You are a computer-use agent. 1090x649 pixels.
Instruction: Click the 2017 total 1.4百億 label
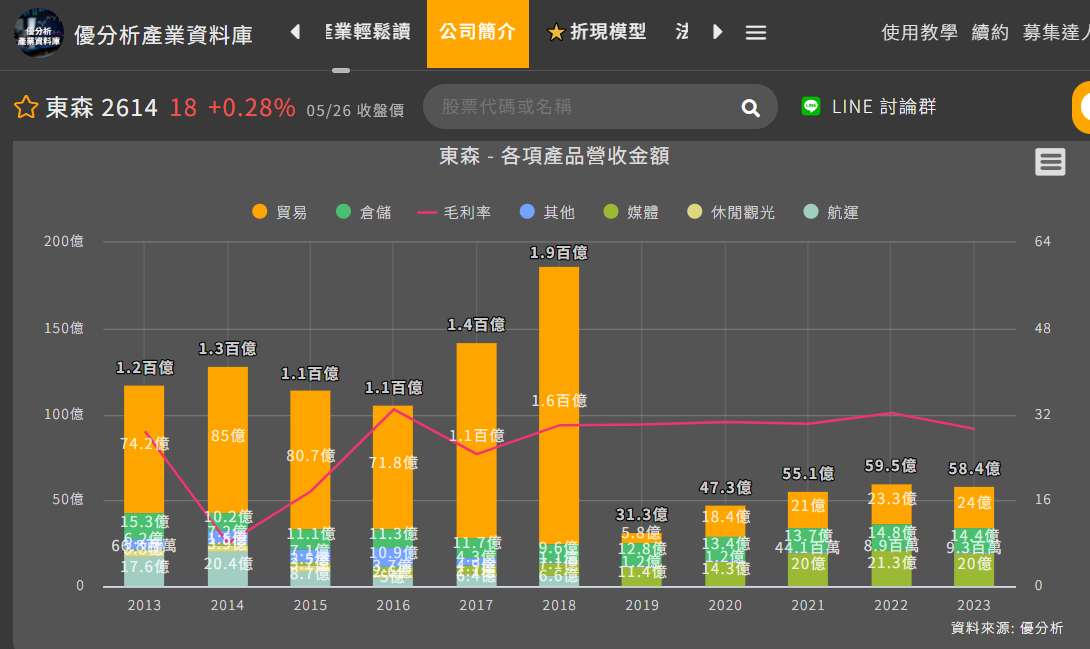click(476, 324)
